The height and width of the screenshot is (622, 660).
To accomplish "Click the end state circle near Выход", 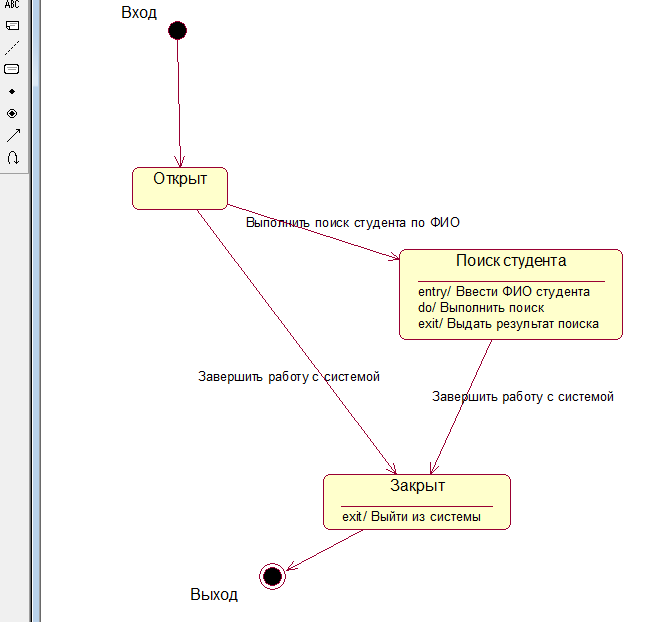I will coord(272,577).
